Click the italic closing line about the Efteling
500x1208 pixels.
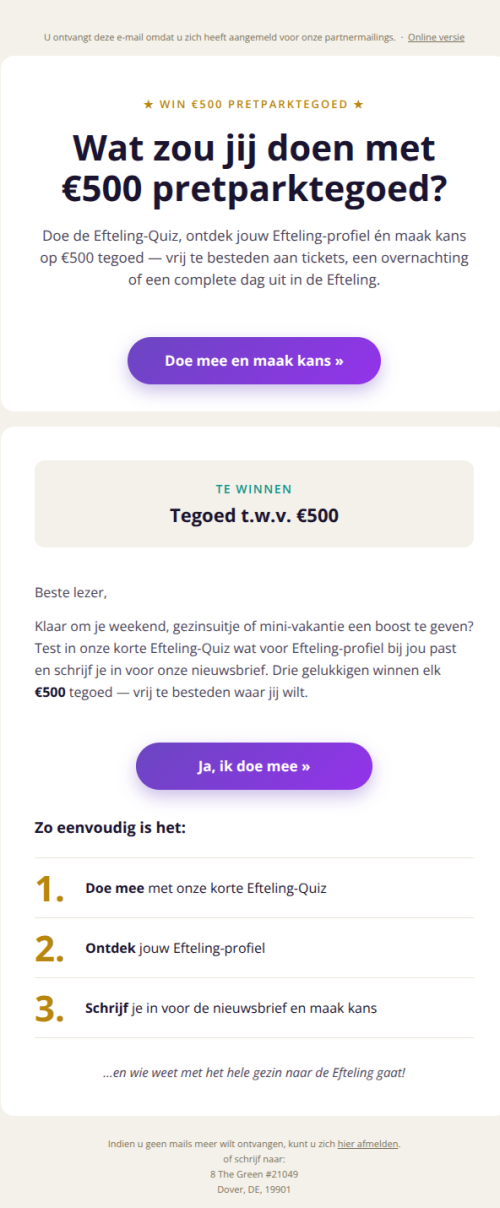pos(254,1073)
